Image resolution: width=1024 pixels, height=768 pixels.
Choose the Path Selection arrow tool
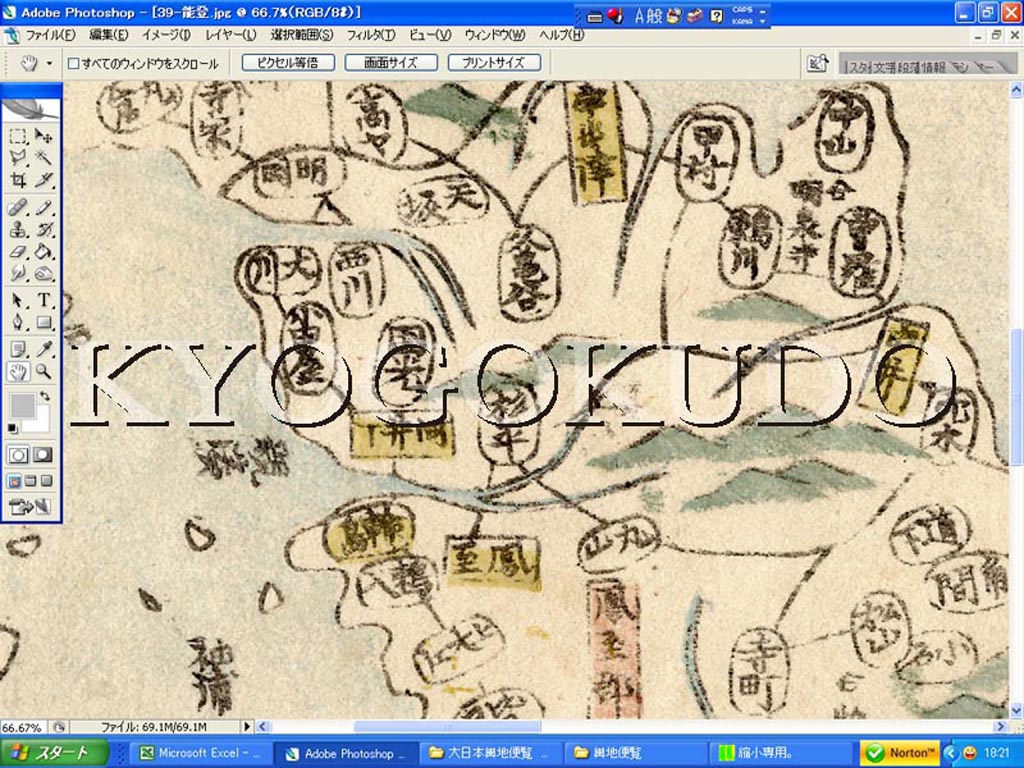pyautogui.click(x=18, y=300)
